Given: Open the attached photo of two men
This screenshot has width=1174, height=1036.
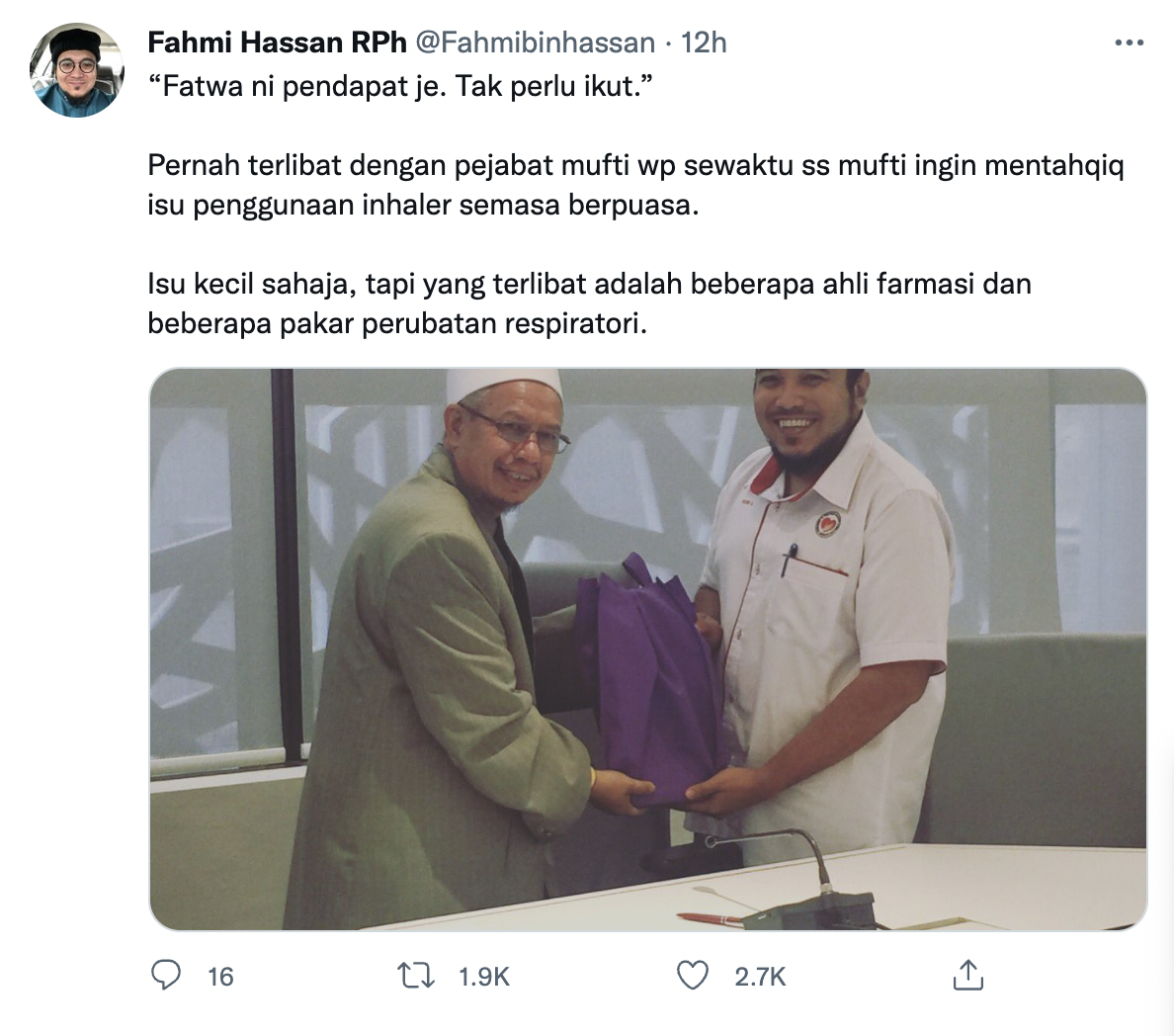Looking at the screenshot, I should click(x=648, y=648).
